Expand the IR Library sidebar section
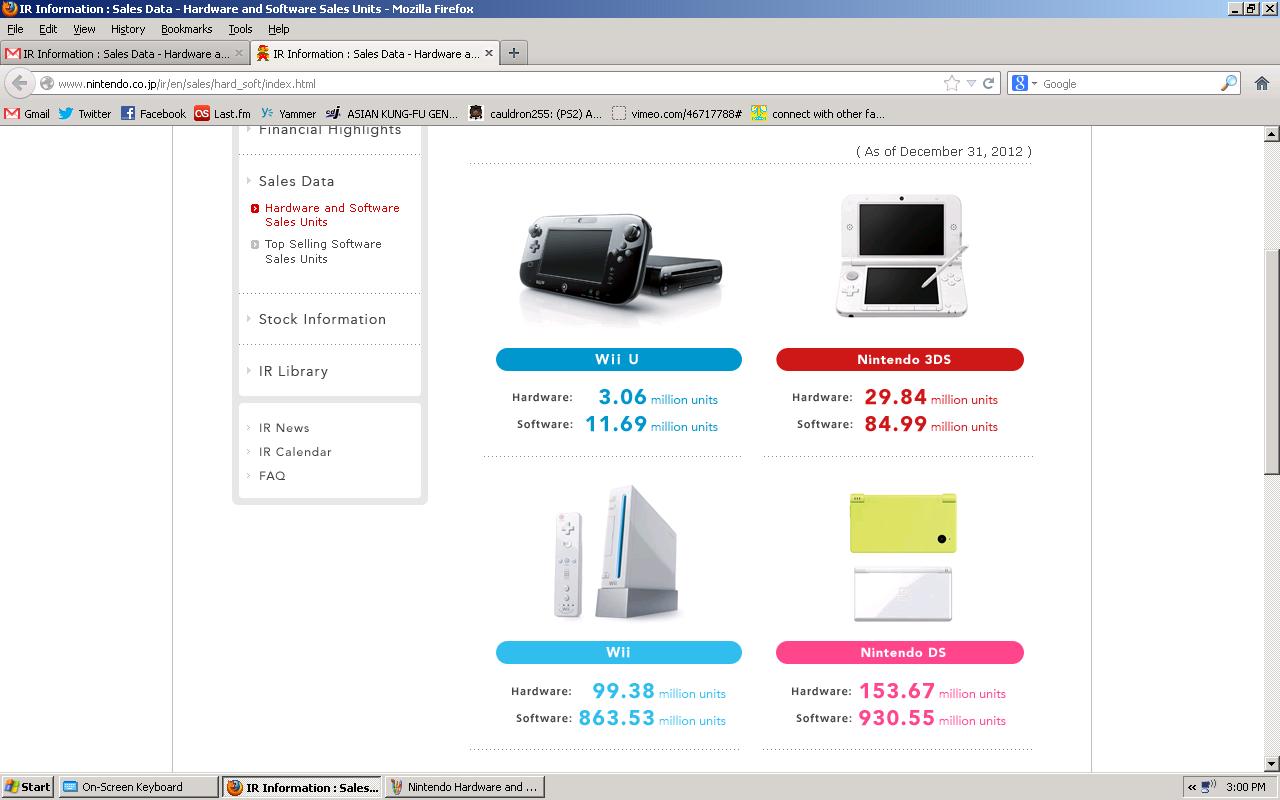1280x800 pixels. pyautogui.click(x=293, y=371)
